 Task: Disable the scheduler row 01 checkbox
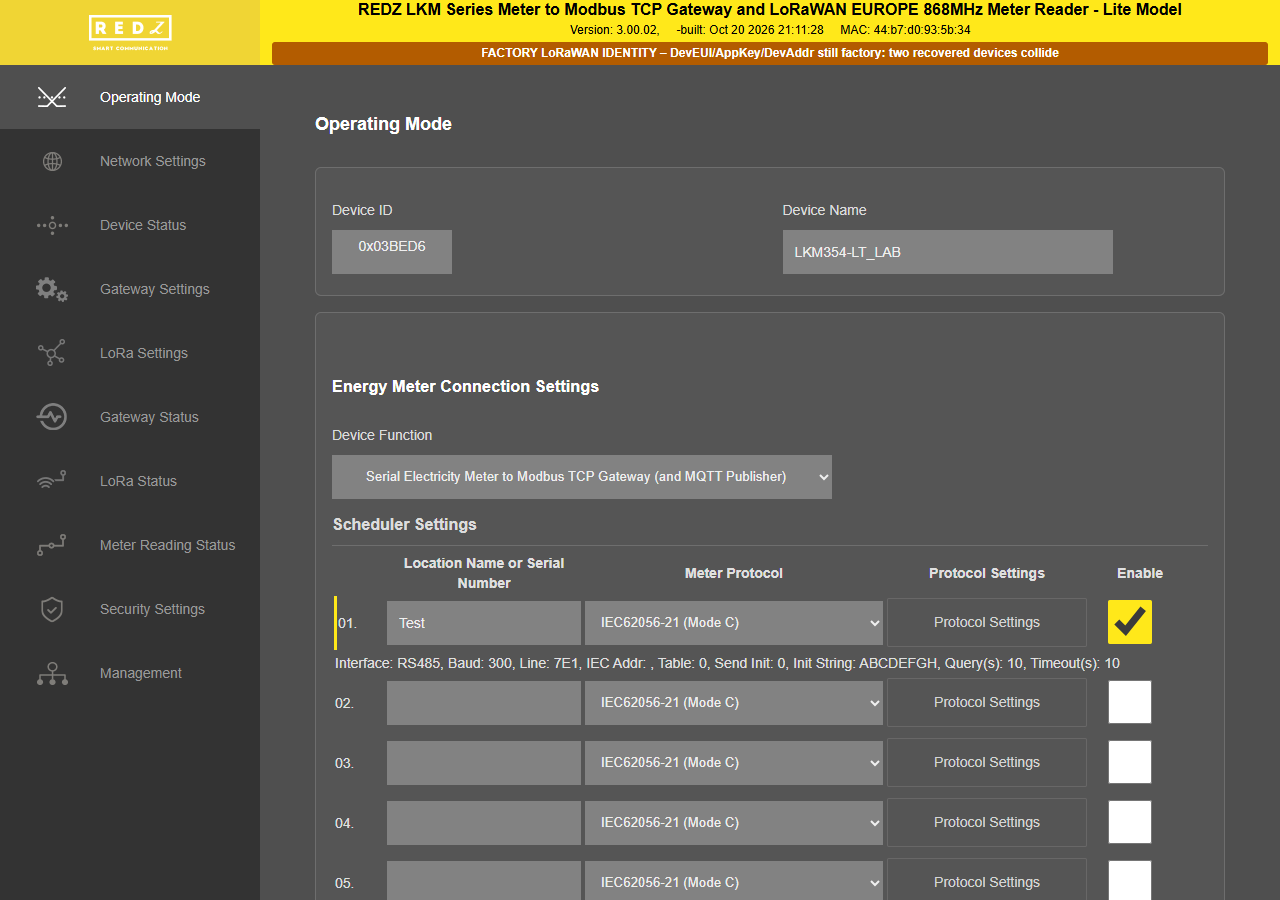click(1130, 622)
